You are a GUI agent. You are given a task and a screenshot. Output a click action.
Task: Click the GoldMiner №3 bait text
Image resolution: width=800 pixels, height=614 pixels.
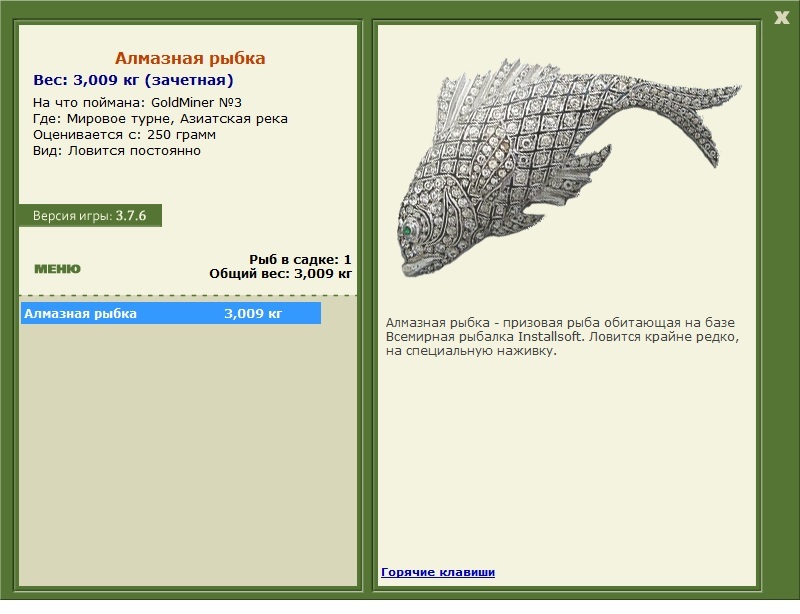(196, 103)
